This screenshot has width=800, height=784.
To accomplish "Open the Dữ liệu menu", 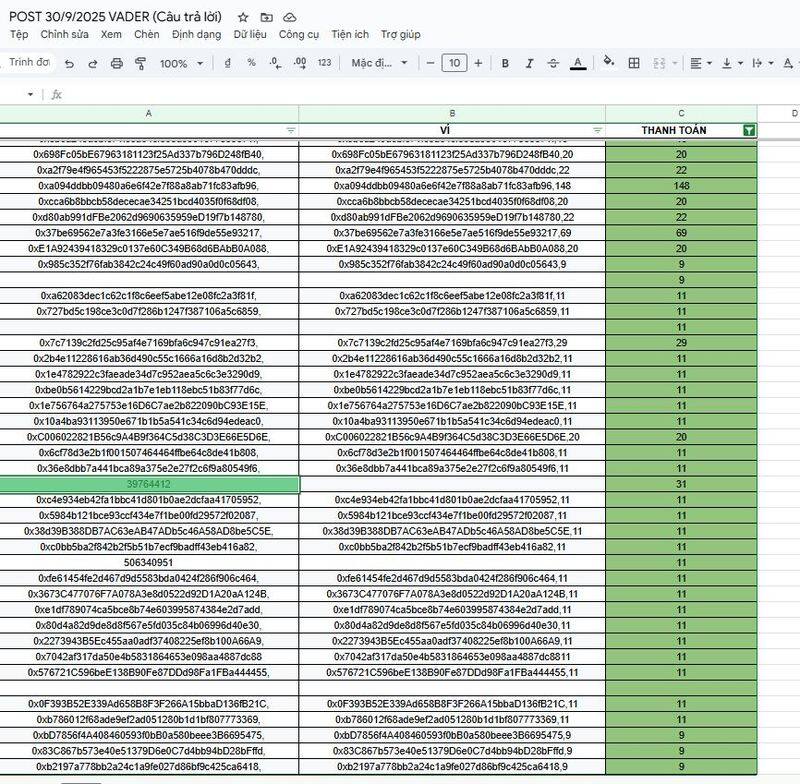I will [x=250, y=34].
